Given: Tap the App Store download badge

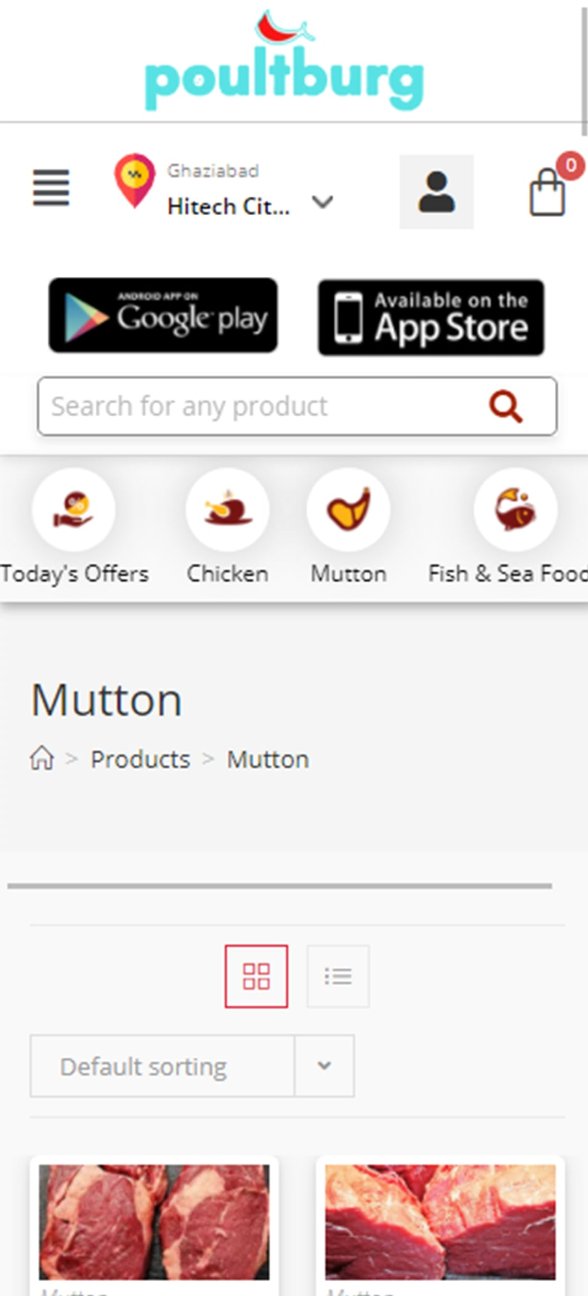Looking at the screenshot, I should coord(431,317).
